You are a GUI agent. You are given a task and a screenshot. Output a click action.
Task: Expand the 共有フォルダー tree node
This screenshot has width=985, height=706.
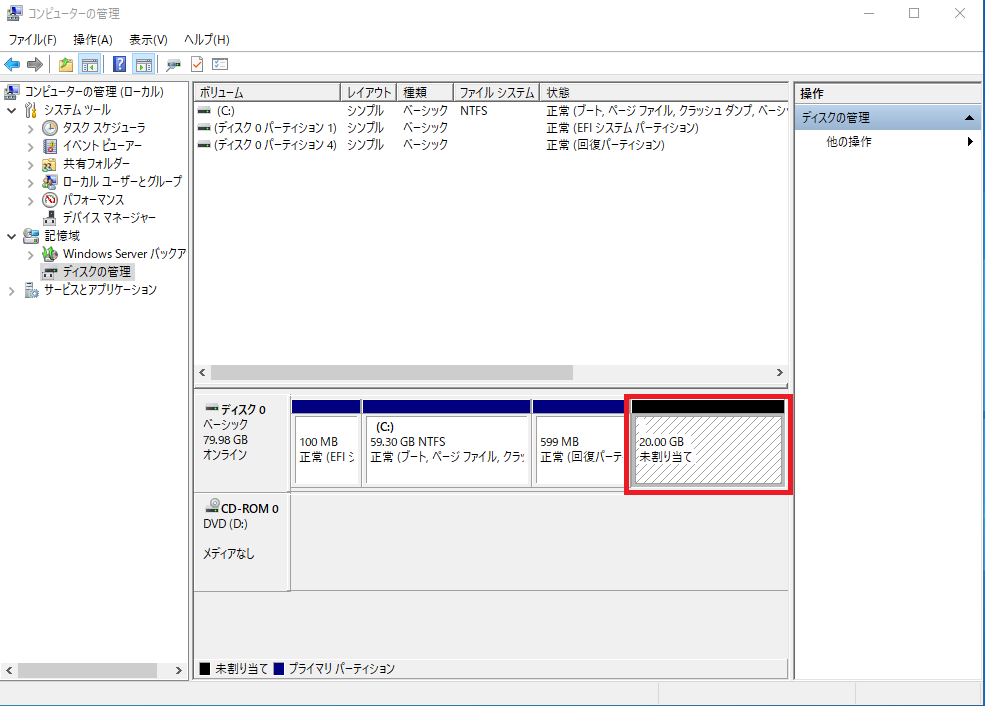coord(30,164)
